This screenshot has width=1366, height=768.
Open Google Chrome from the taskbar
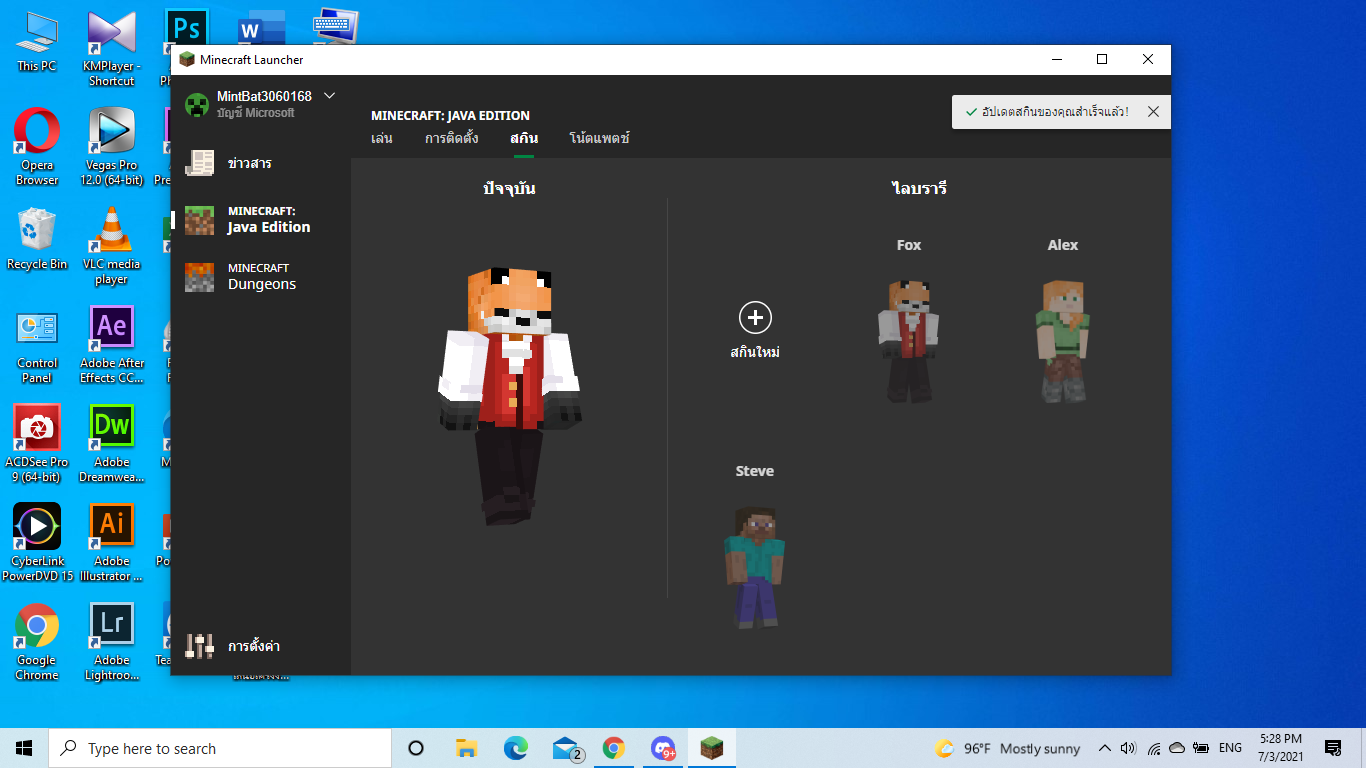click(x=614, y=748)
